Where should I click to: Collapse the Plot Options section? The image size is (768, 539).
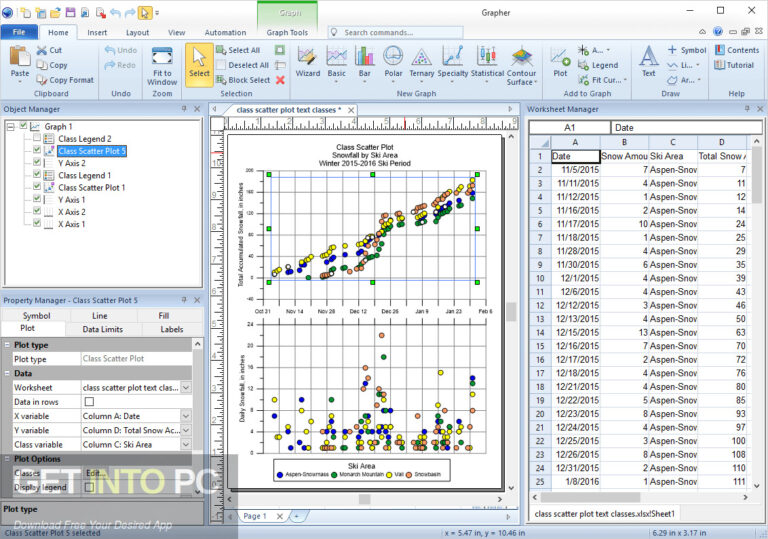(x=7, y=459)
